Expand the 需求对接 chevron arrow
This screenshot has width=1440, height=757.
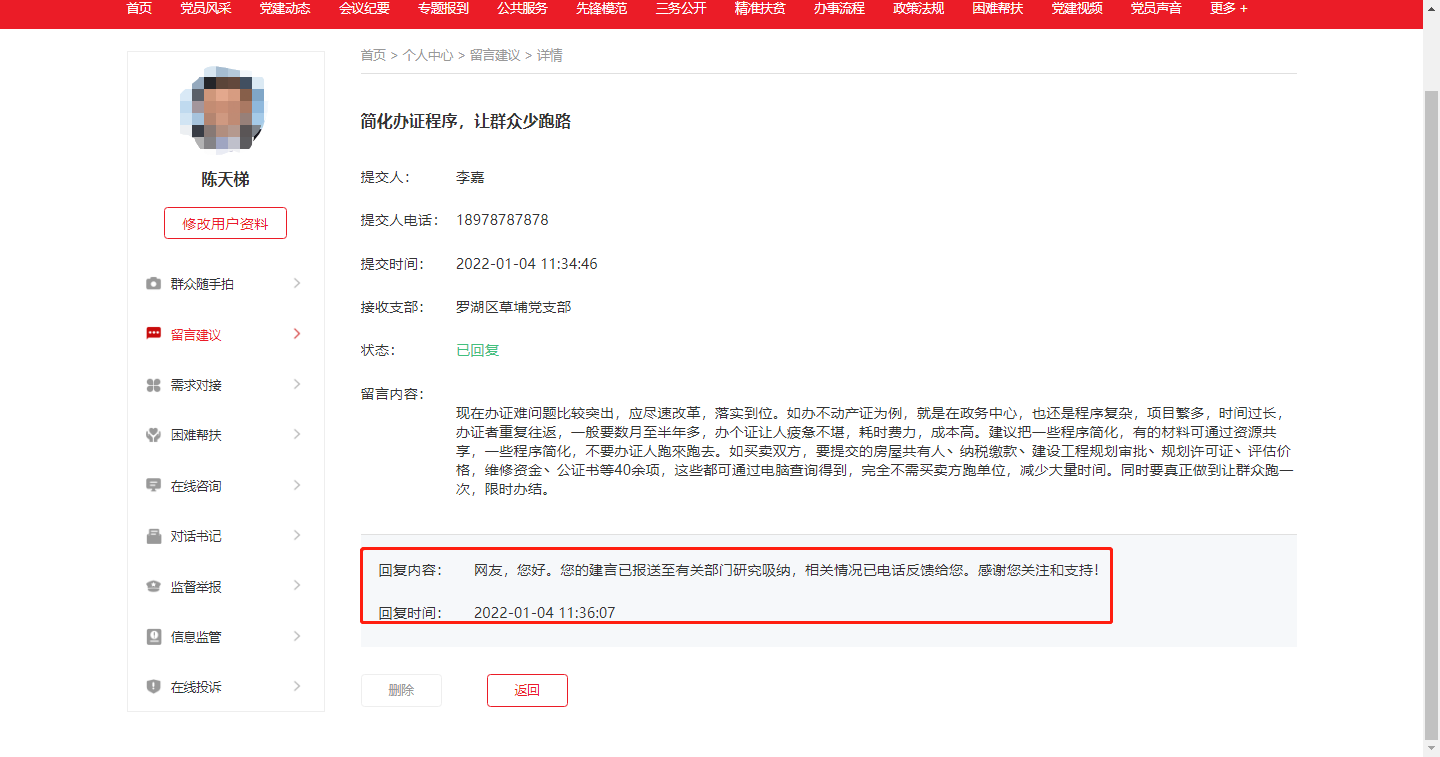(297, 384)
